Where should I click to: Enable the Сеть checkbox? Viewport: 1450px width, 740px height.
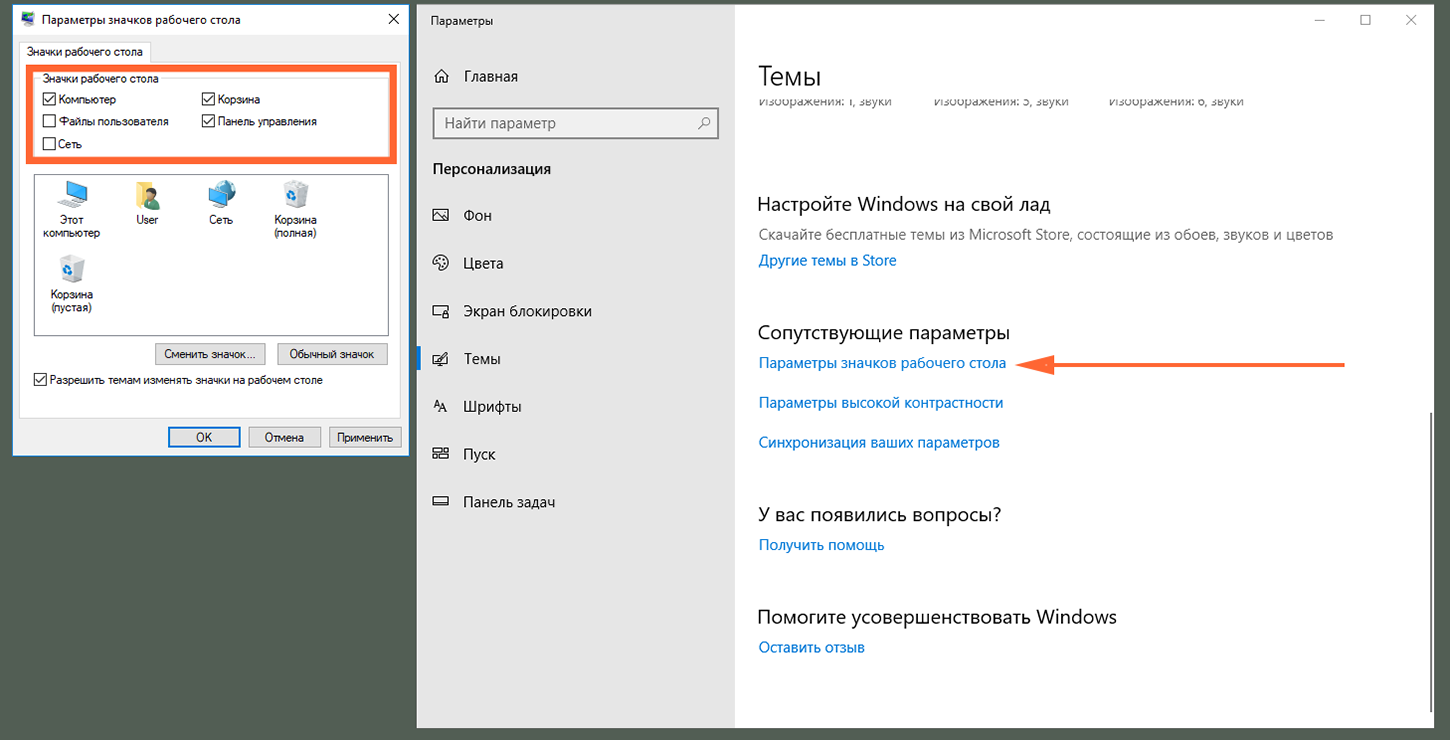(49, 144)
